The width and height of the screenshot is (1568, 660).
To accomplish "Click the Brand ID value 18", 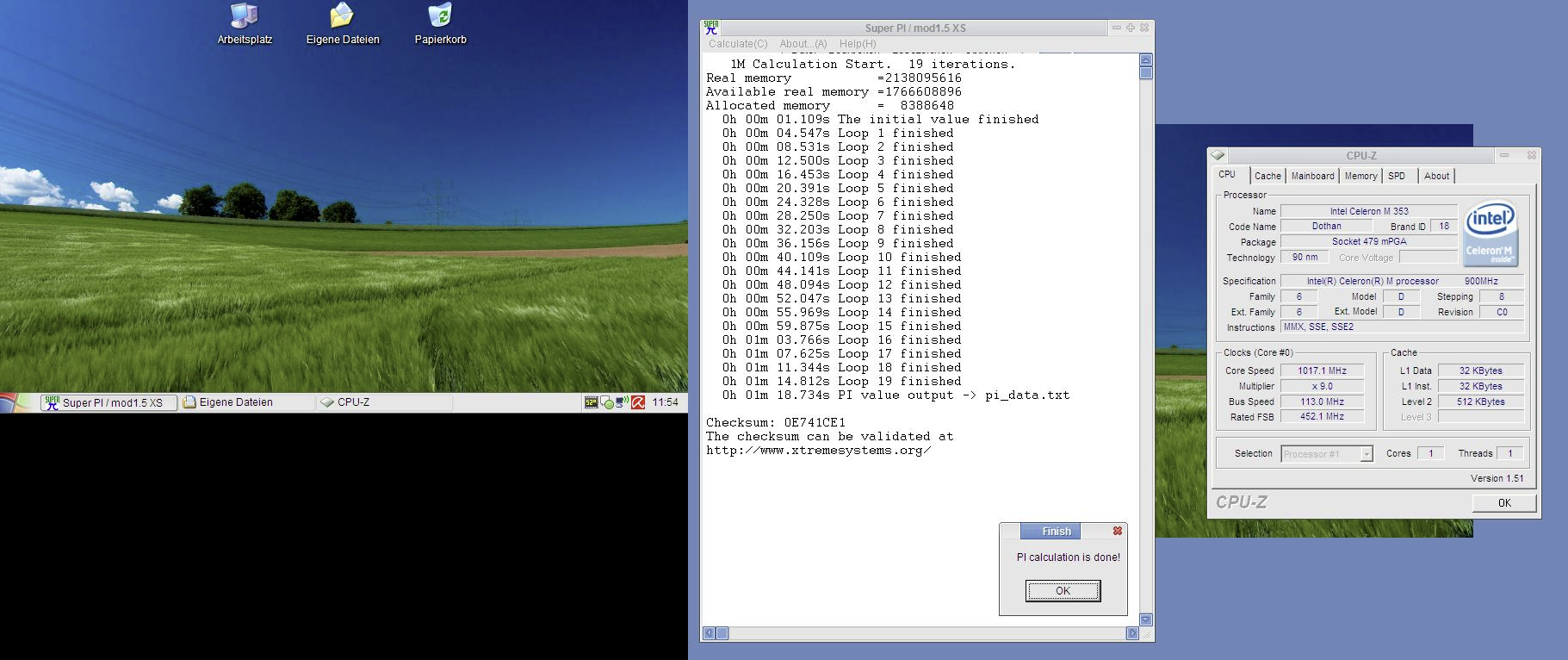I will coord(1444,226).
